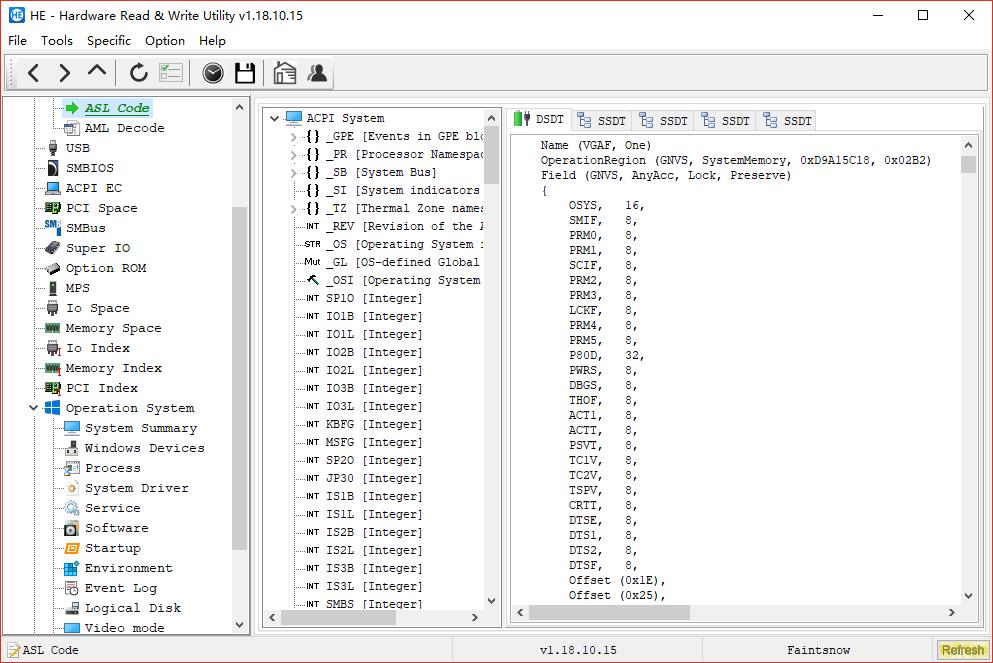
Task: Collapse the ACPI System root node
Action: (x=274, y=118)
